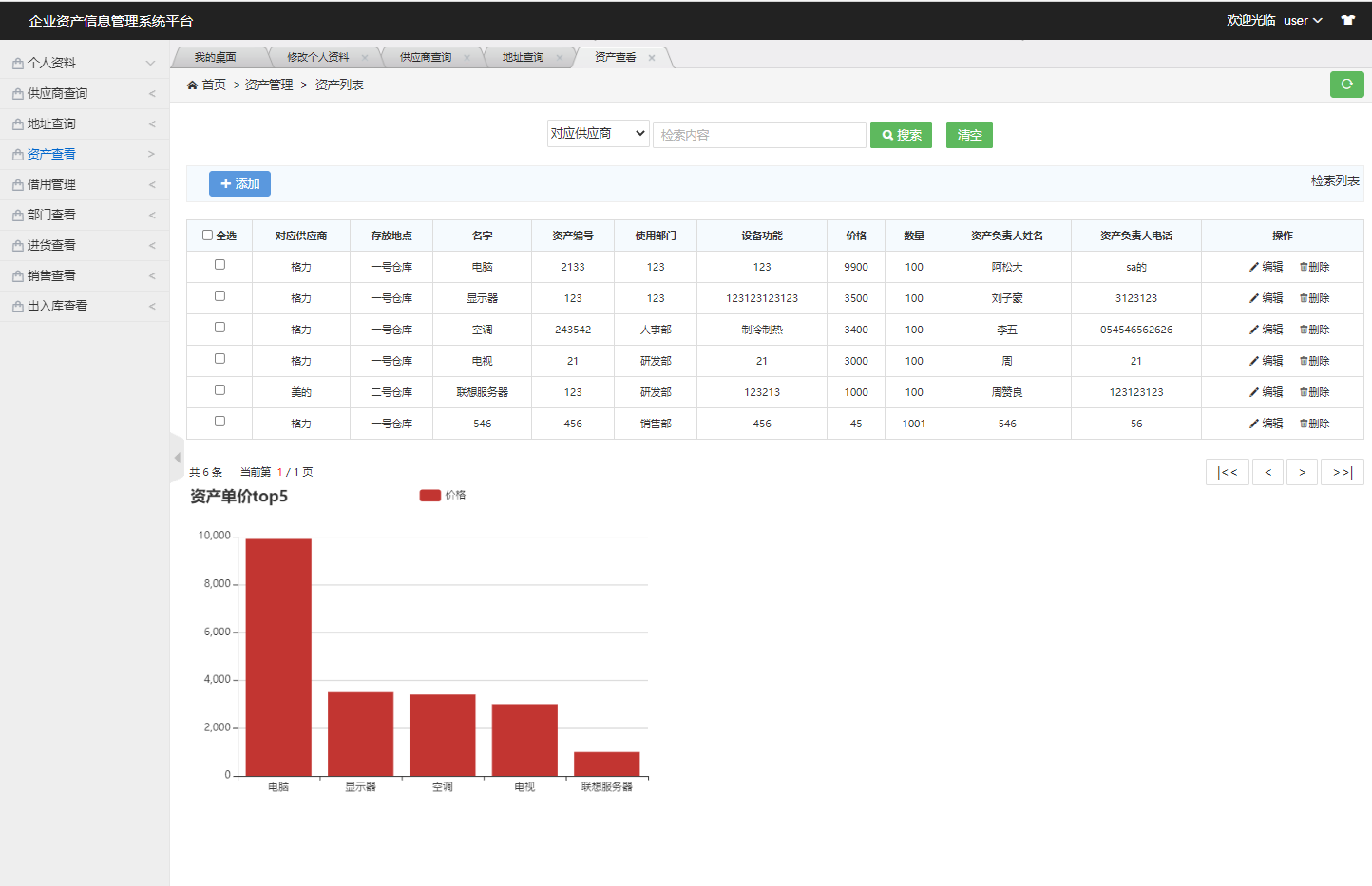1372x886 pixels.
Task: Select the checkbox for the 美的 row
Action: (x=219, y=390)
